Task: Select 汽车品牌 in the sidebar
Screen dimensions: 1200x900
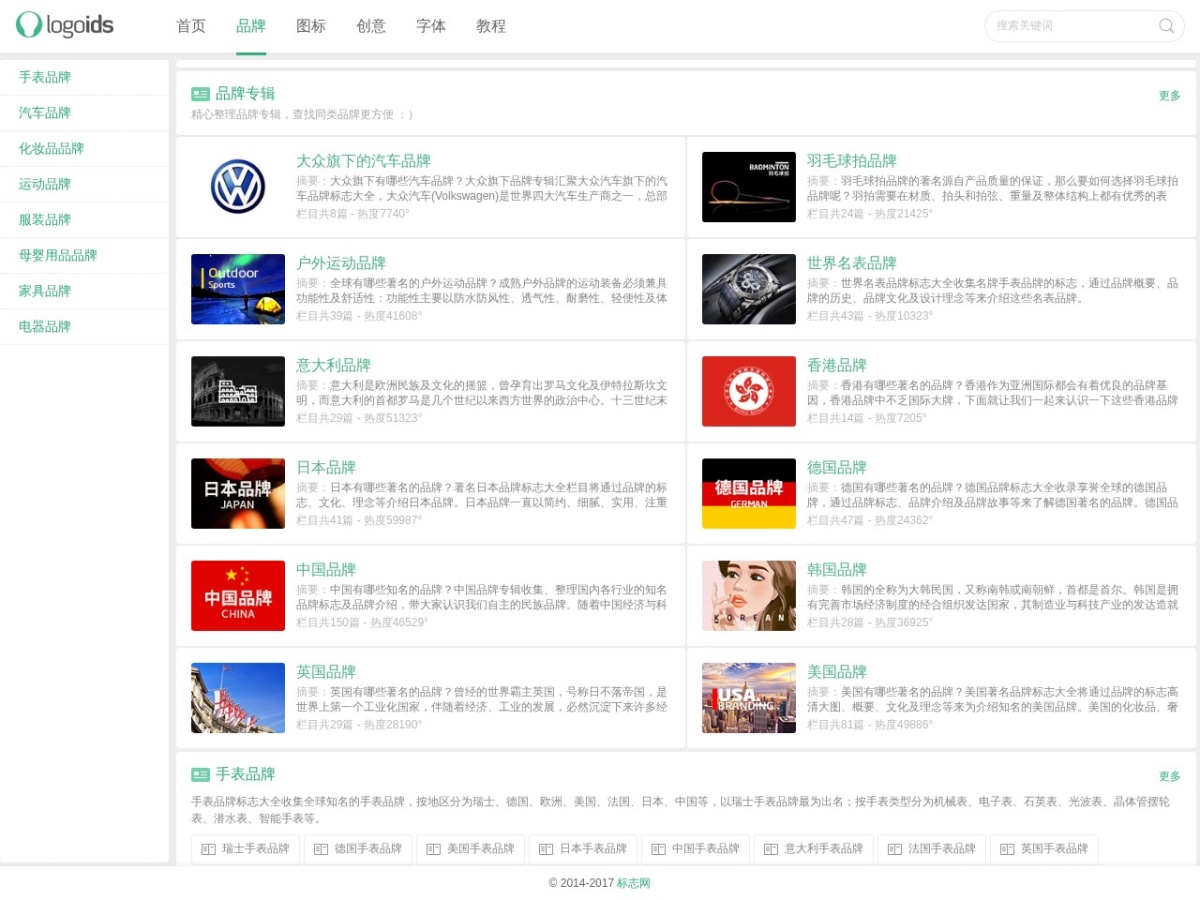Action: point(84,113)
